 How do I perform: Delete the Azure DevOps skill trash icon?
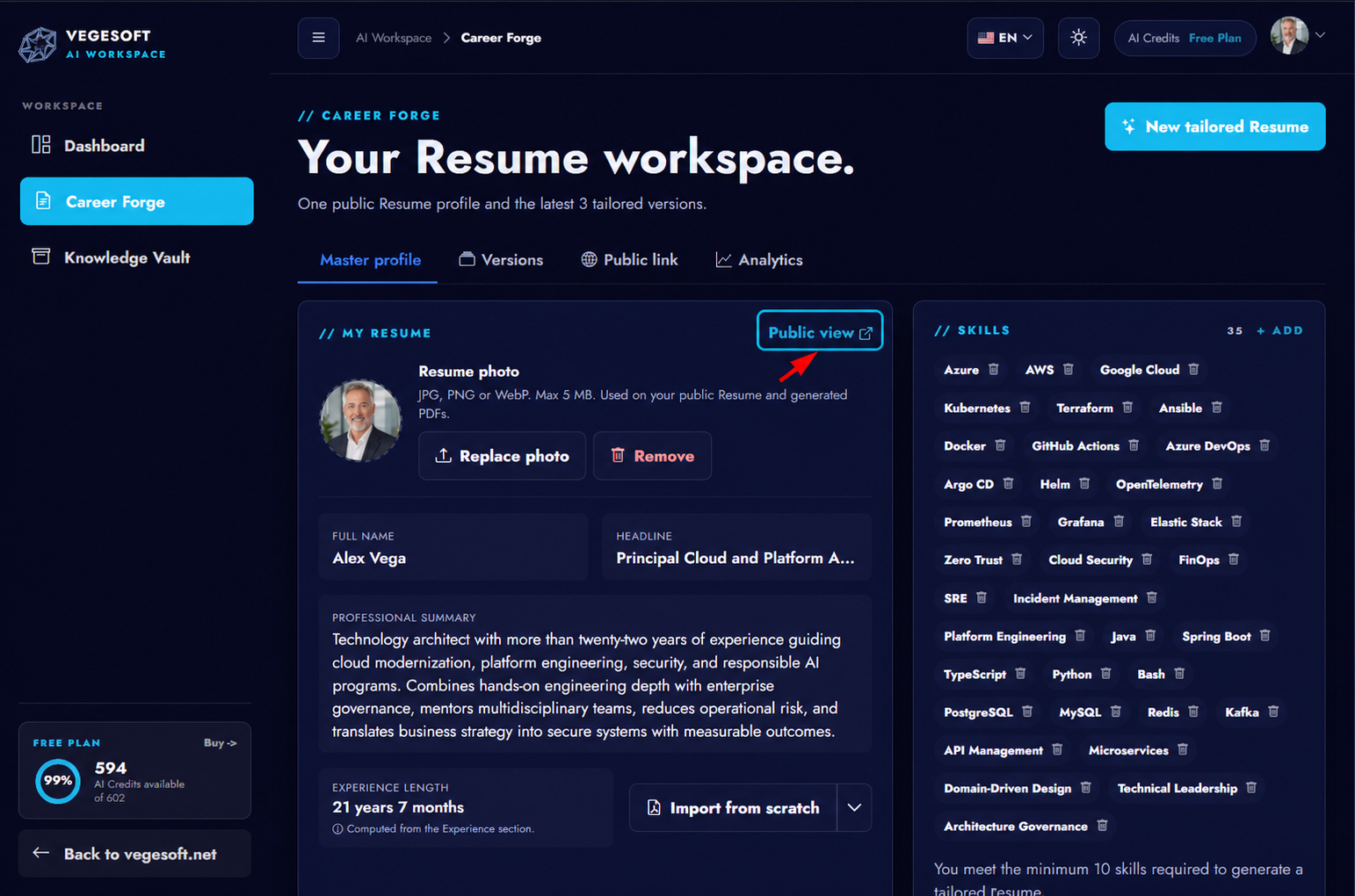click(x=1264, y=445)
